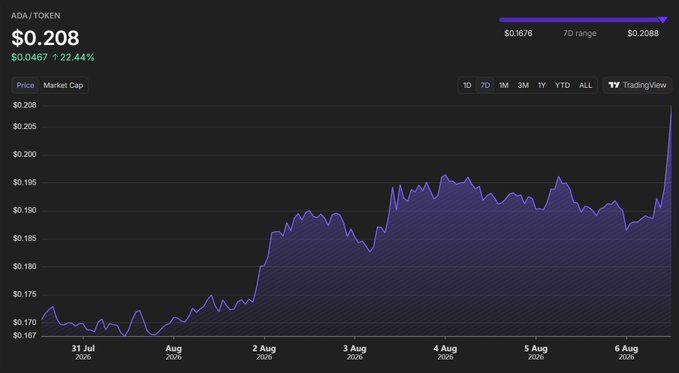Click the $0.167 y-axis label
This screenshot has width=679, height=373.
25,336
